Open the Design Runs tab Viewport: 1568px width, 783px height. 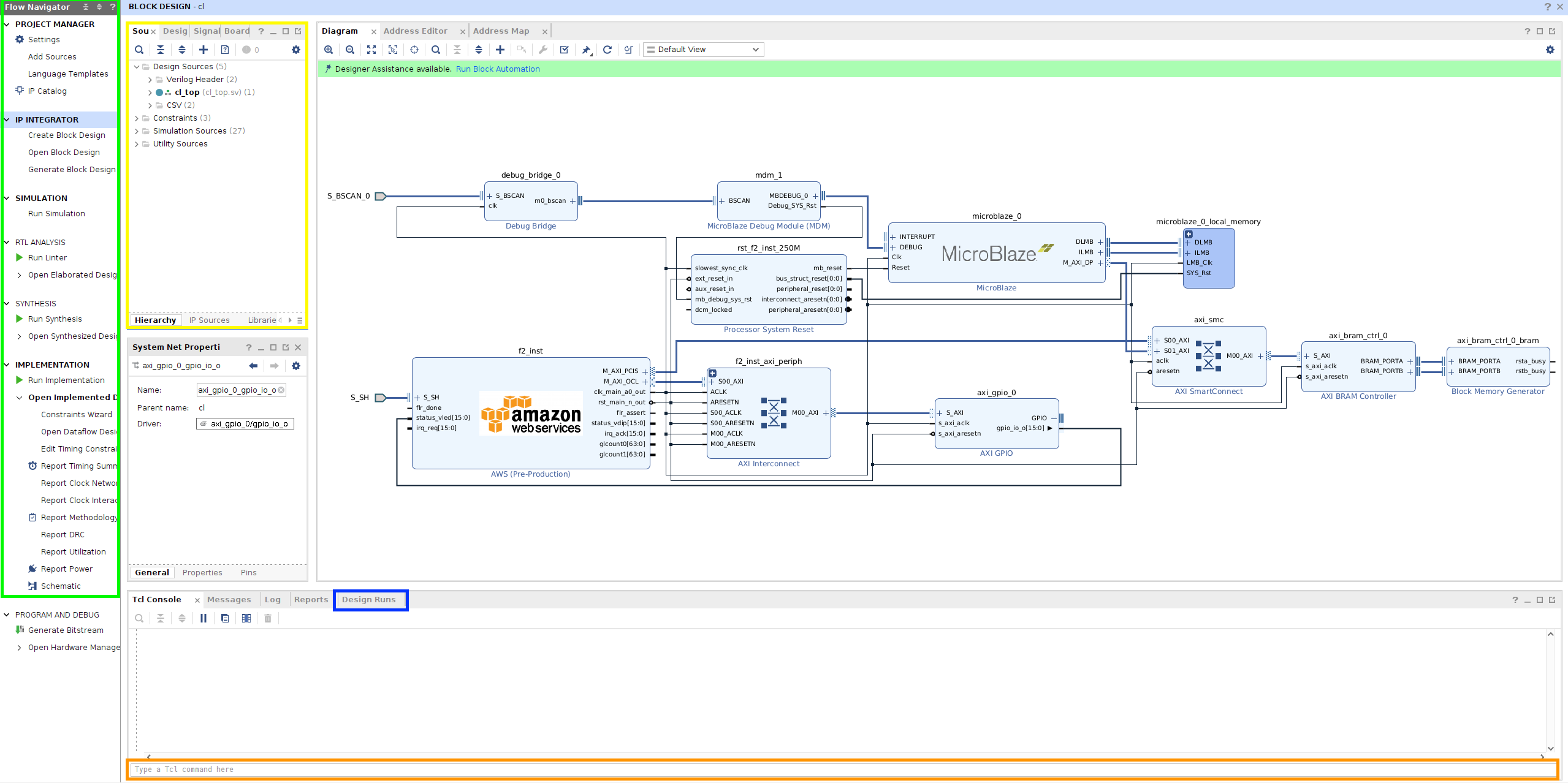click(x=369, y=600)
